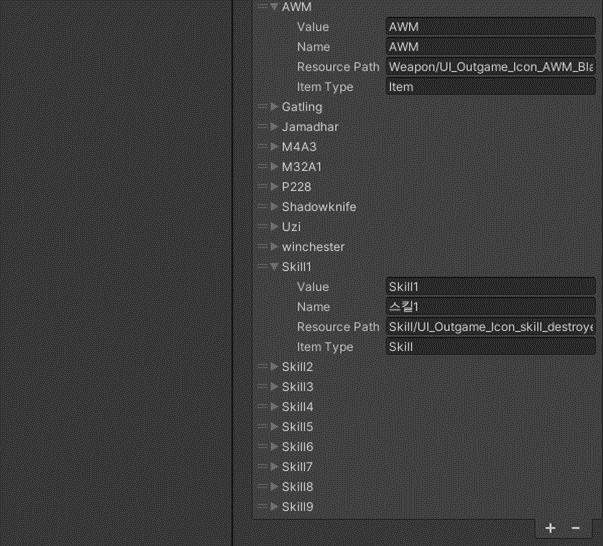Expand the Skill3 entry
The height and width of the screenshot is (546, 603).
pos(274,386)
